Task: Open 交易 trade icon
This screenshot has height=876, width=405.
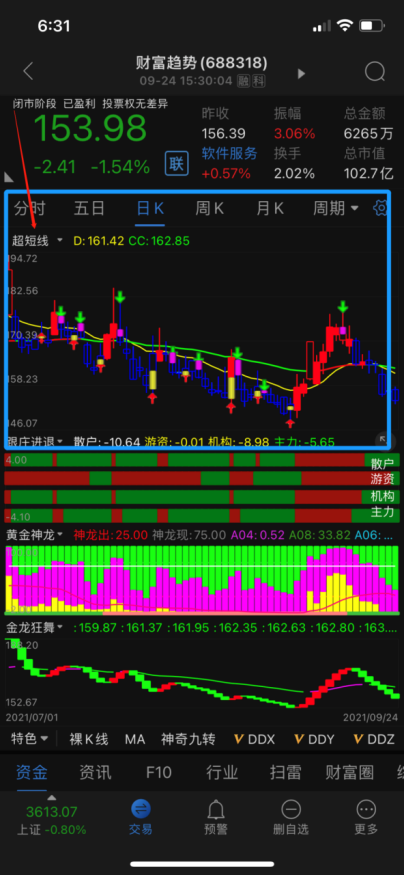Action: 141,817
